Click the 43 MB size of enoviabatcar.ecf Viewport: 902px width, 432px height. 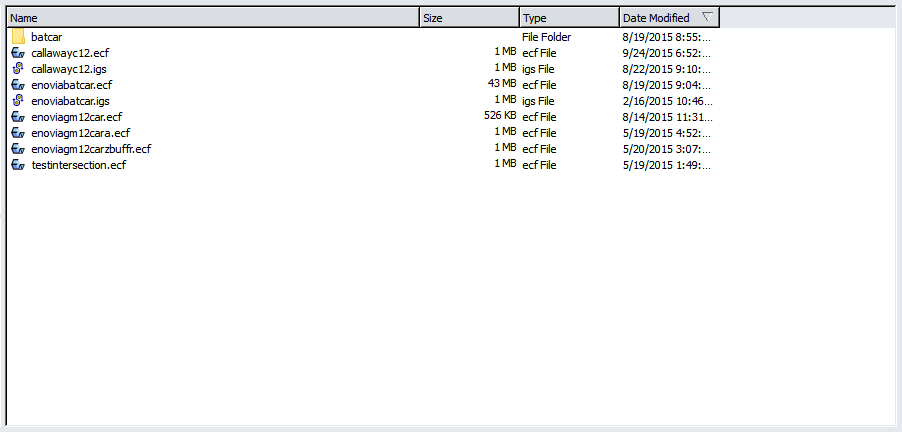click(501, 85)
